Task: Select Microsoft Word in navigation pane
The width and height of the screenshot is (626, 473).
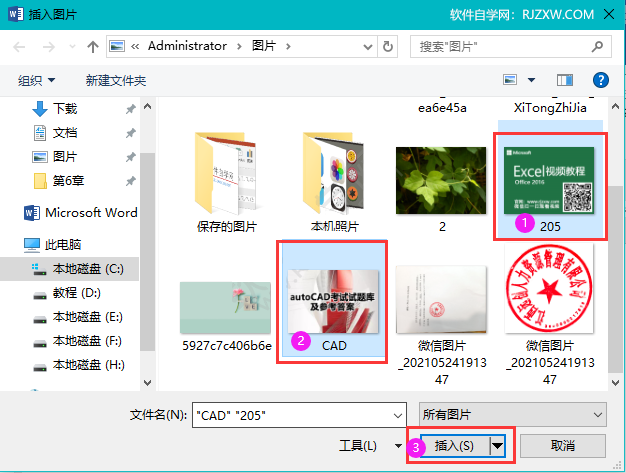Action: click(80, 212)
